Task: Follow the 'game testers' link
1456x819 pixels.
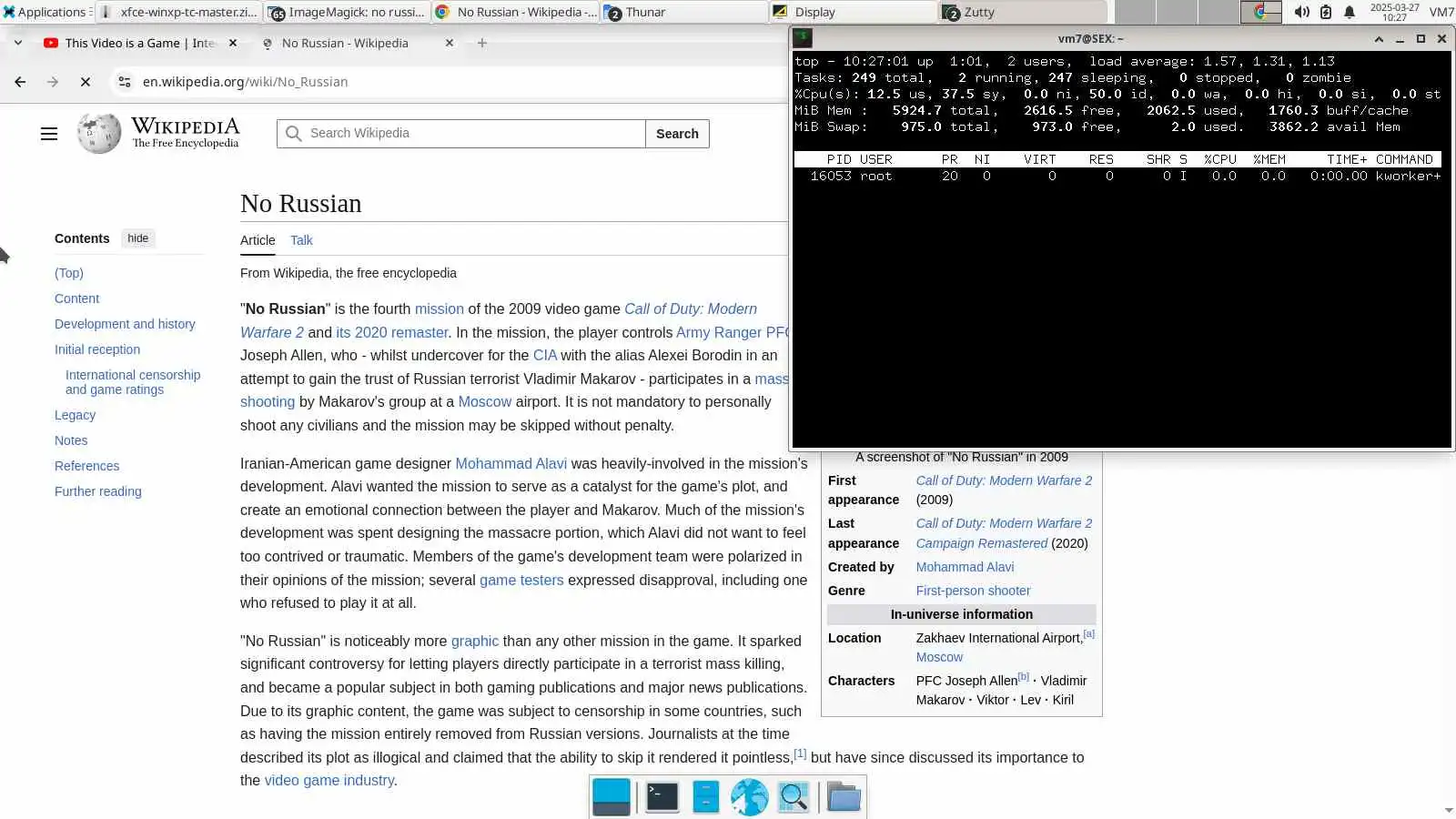Action: click(521, 581)
